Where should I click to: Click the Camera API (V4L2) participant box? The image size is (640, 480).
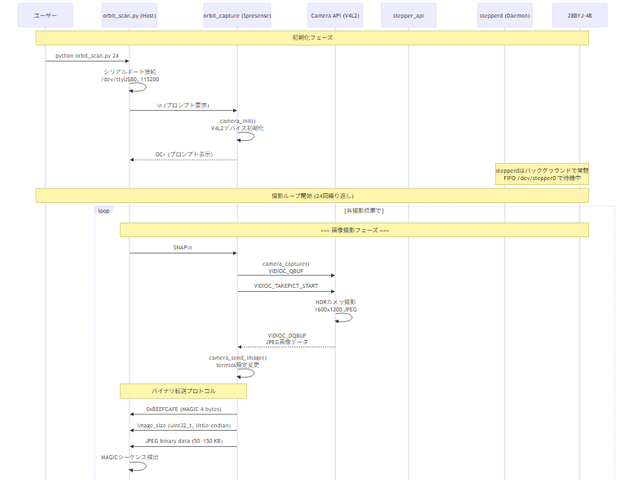(335, 16)
